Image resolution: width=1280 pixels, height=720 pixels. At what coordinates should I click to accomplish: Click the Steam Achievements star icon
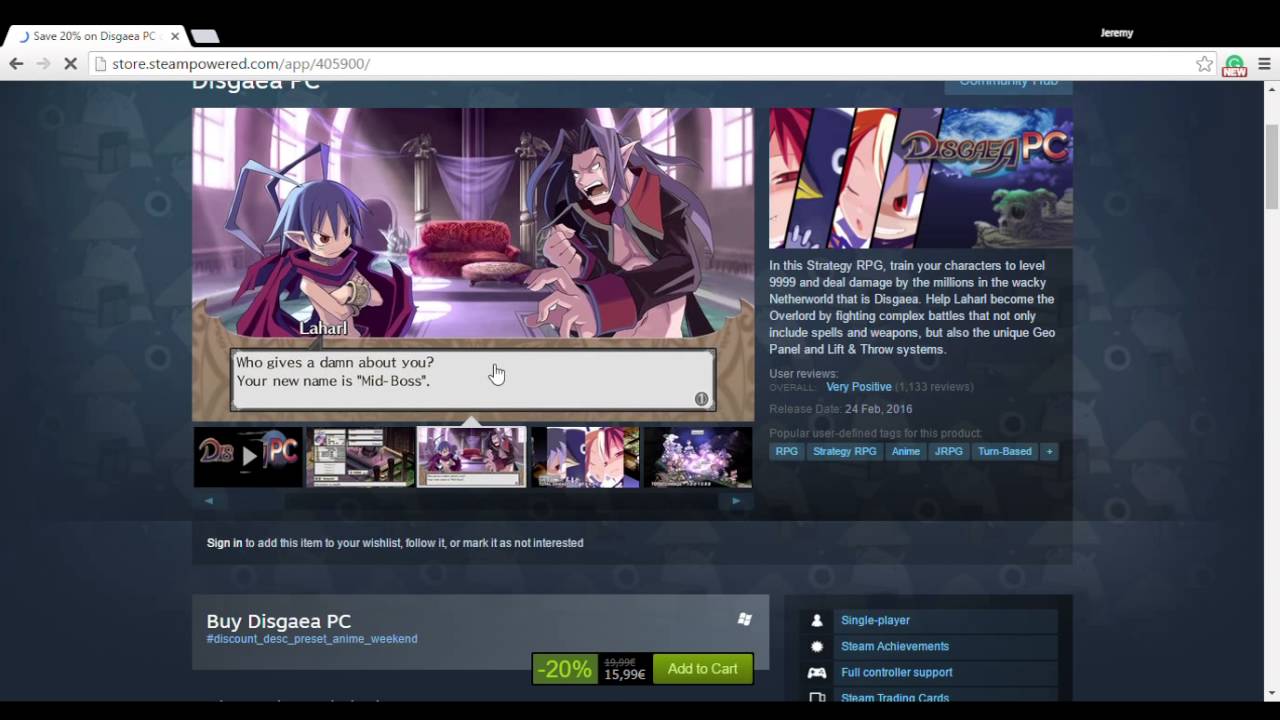[817, 646]
